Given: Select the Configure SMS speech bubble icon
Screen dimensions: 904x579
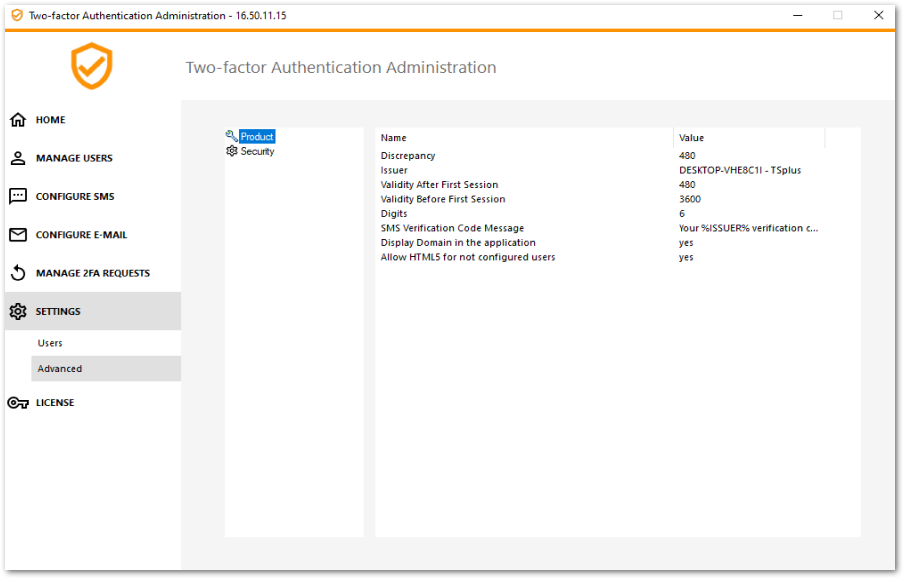Looking at the screenshot, I should (x=19, y=196).
